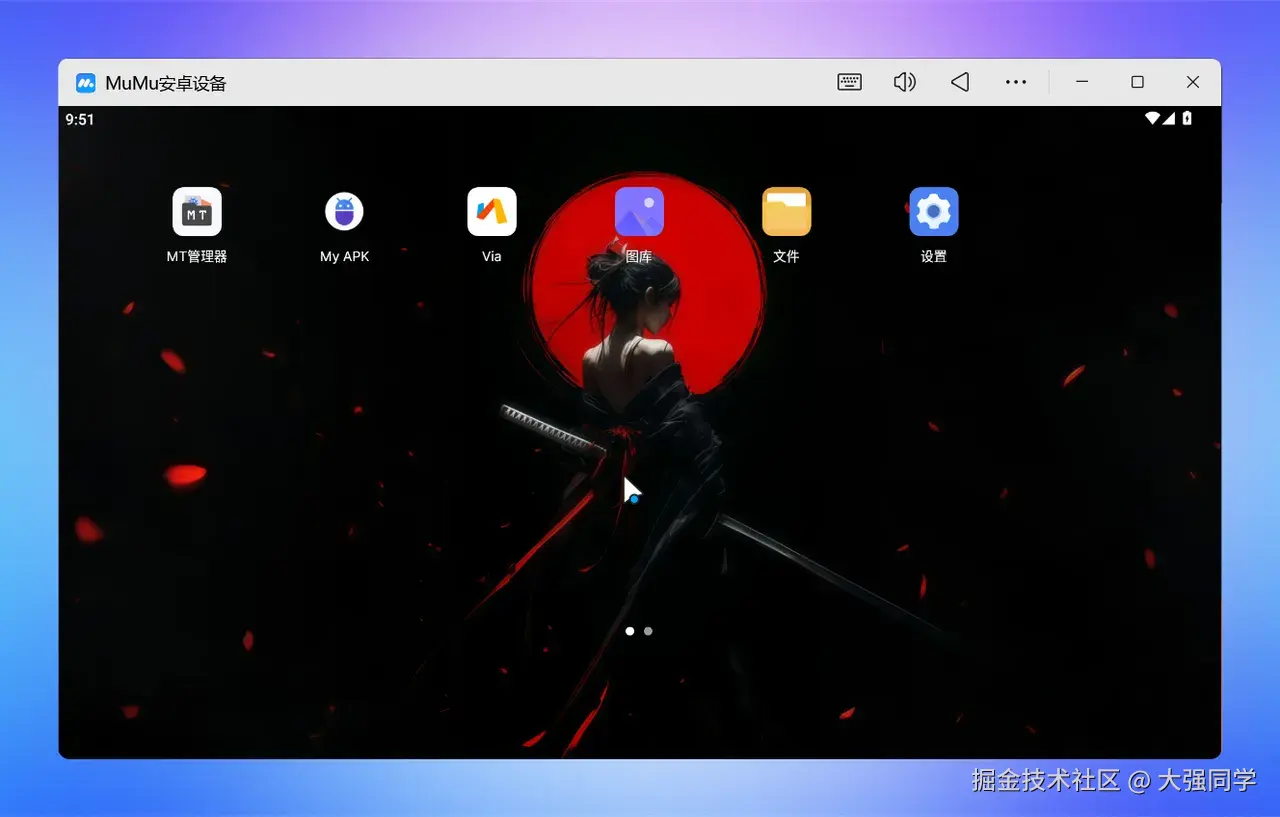Open the 图库 gallery app
This screenshot has width=1280, height=817.
pos(639,212)
